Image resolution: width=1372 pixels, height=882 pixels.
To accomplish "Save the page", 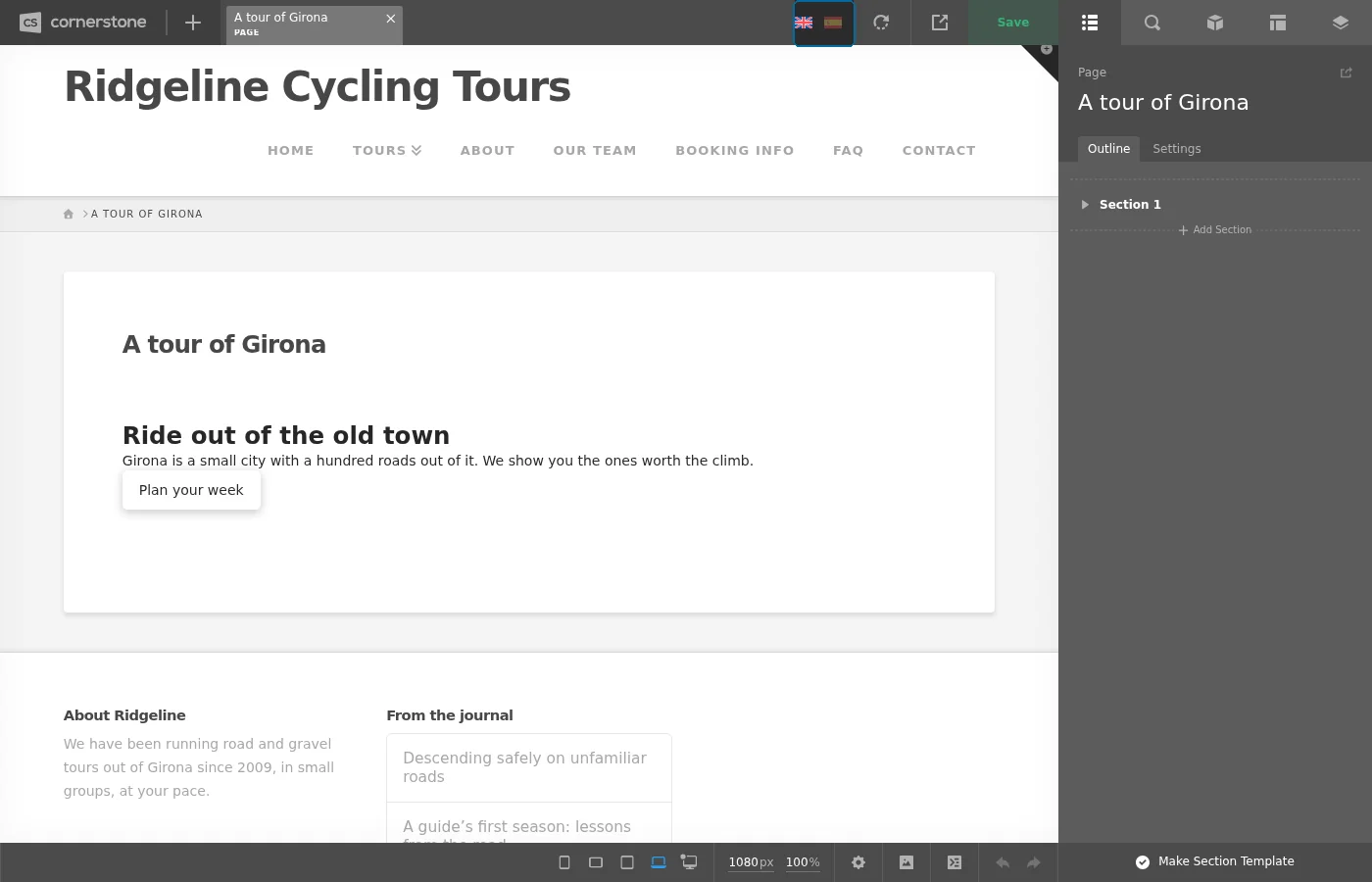I will coord(1013,23).
